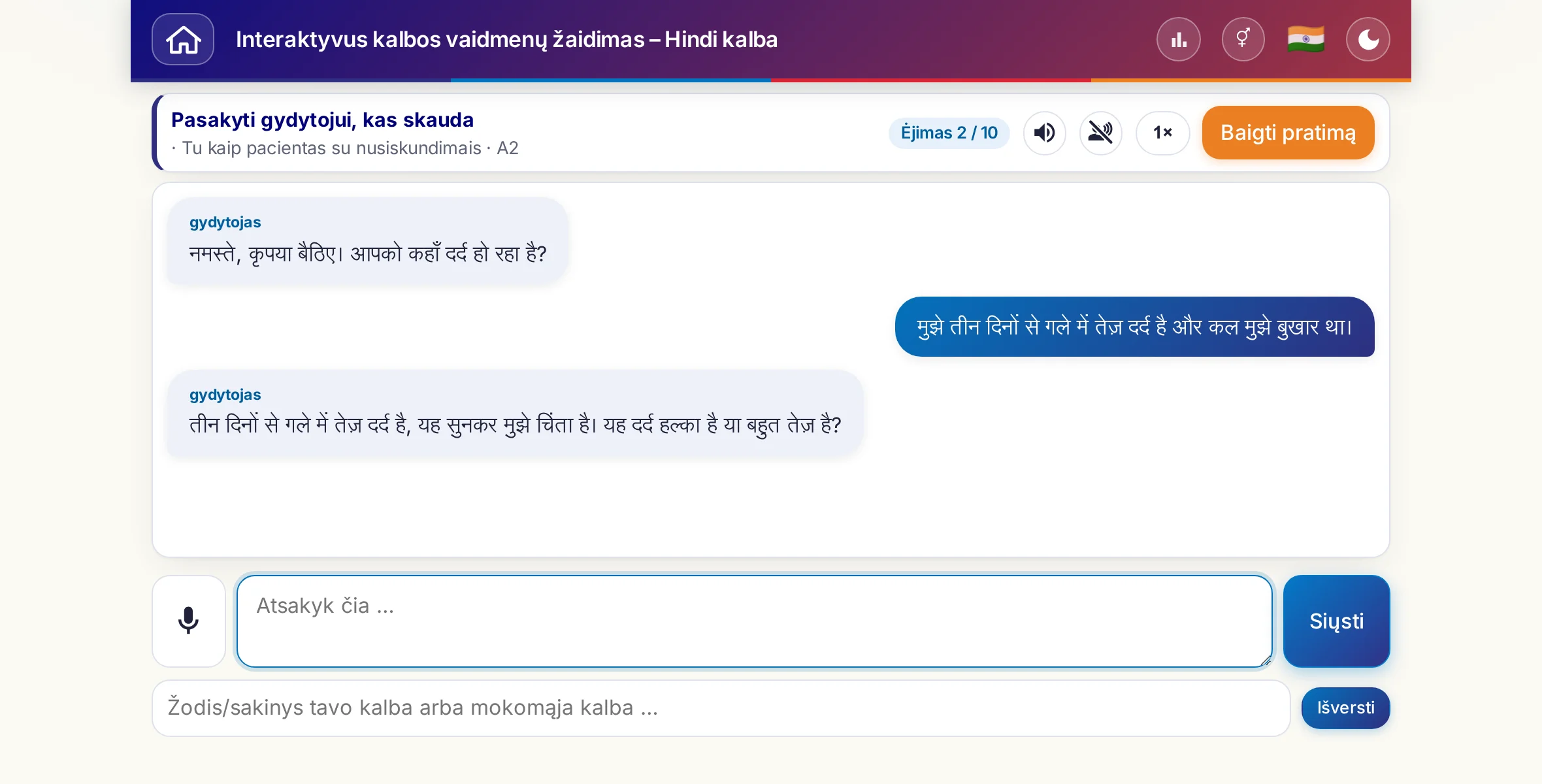Viewport: 1542px width, 784px height.
Task: Change the 1× playback speed
Action: [x=1162, y=133]
